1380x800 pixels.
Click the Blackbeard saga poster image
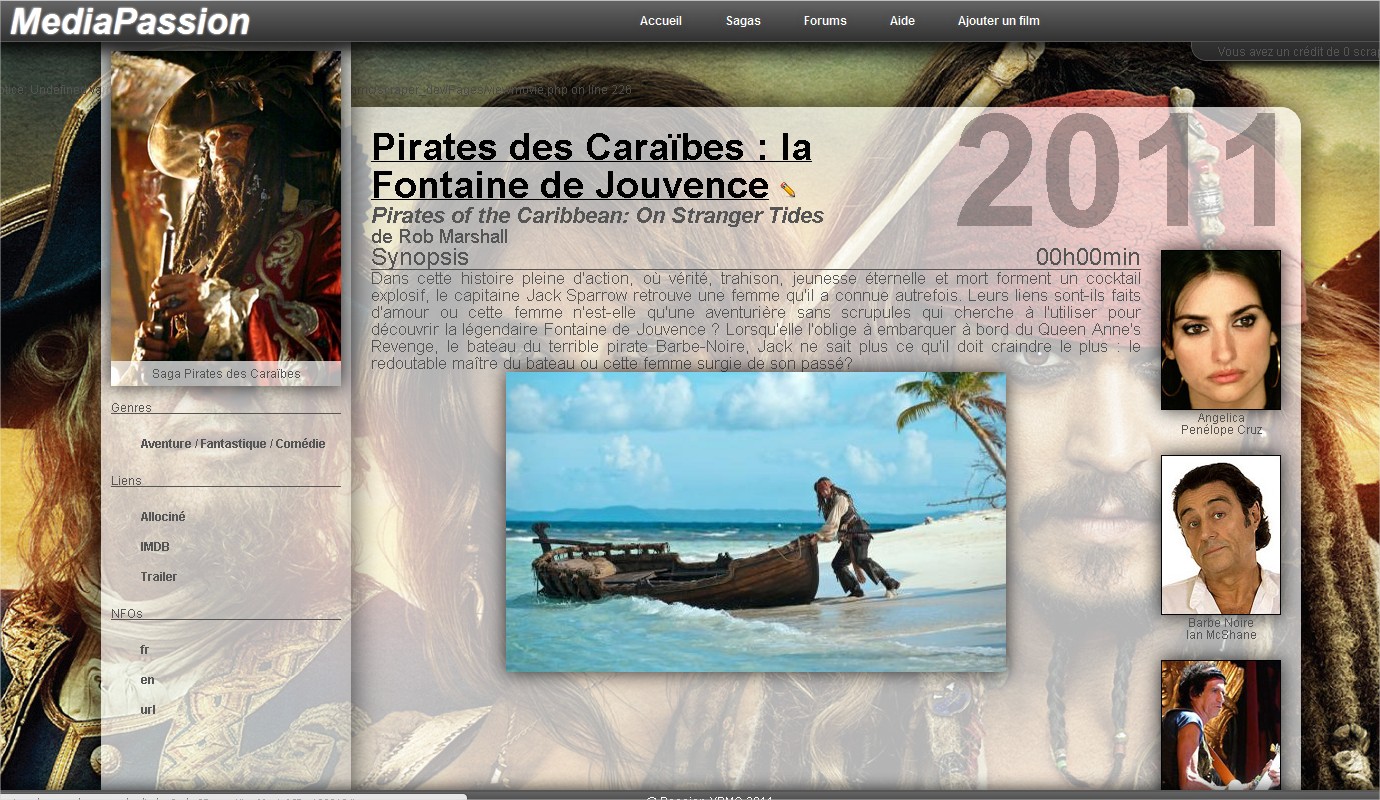226,206
